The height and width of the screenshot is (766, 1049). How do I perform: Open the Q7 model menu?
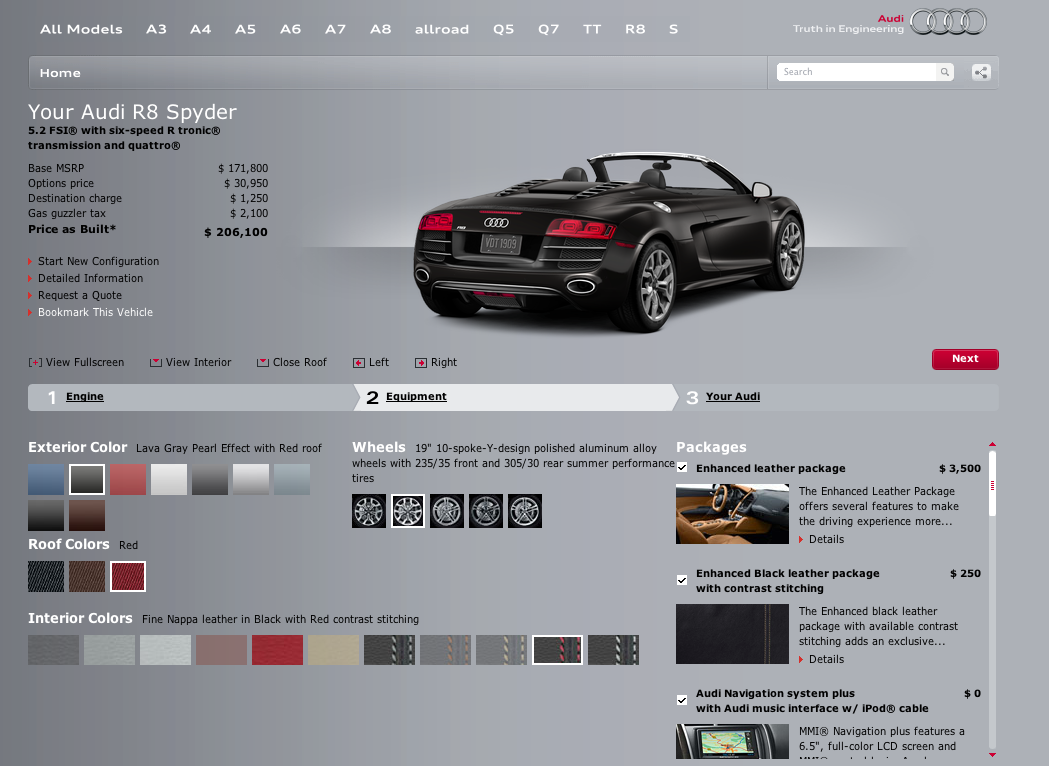pos(549,29)
